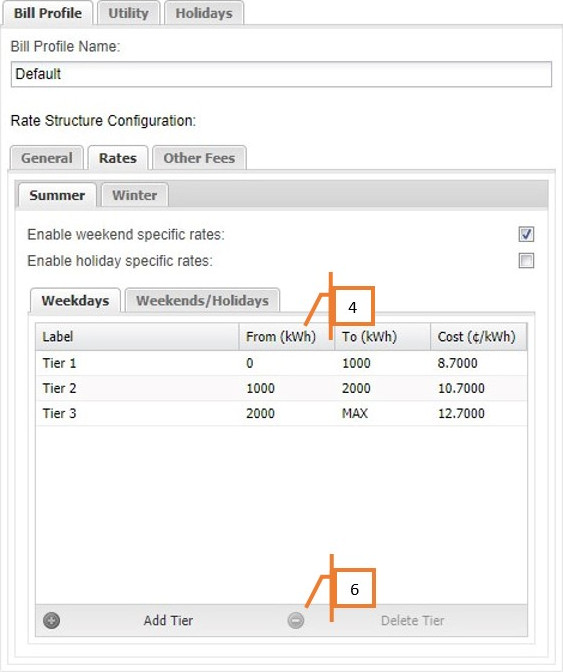Select the Bill Profile tab
This screenshot has width=563, height=672.
[x=48, y=13]
